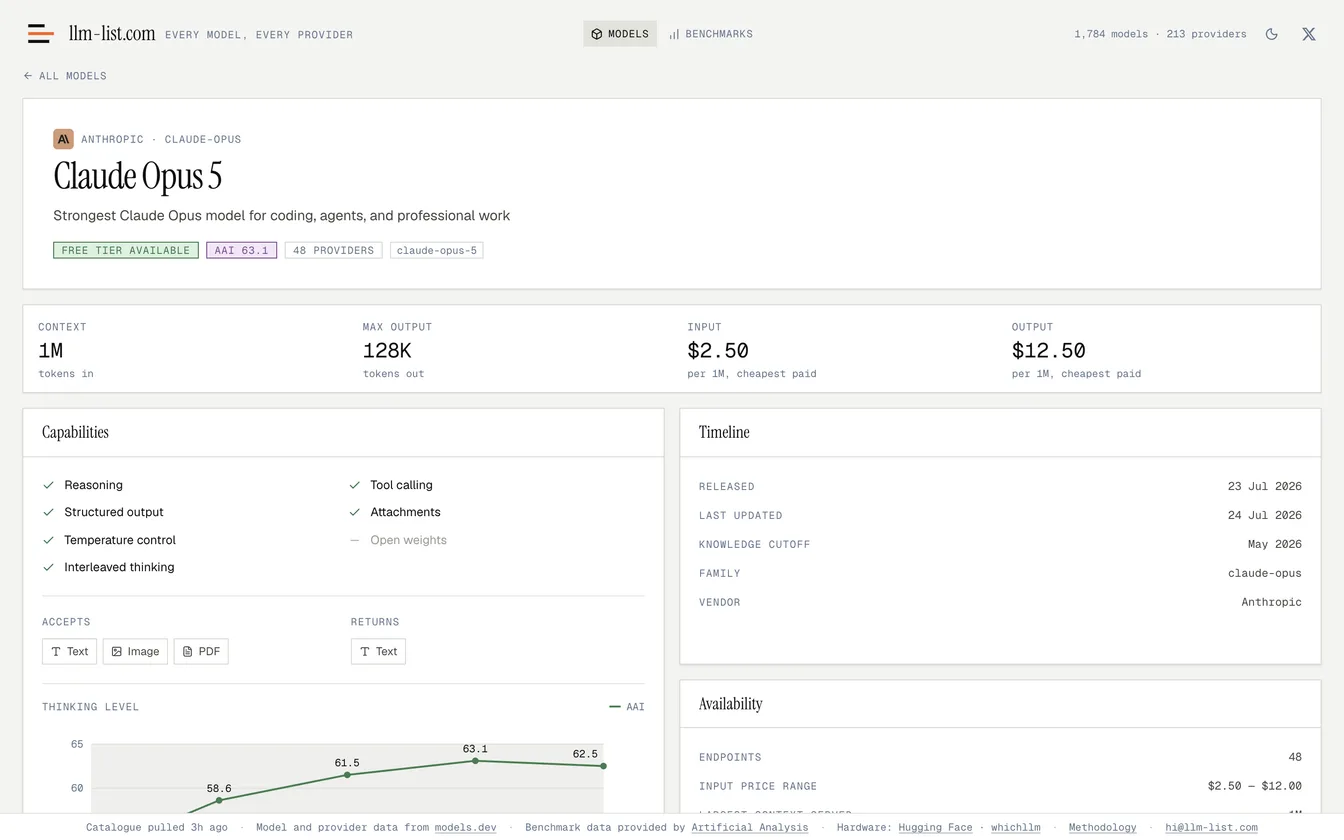1344x840 pixels.
Task: Click the dash icon beside Open weights
Action: pos(354,540)
